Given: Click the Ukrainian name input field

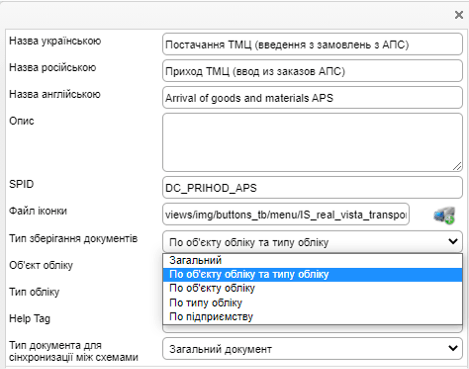Looking at the screenshot, I should point(312,44).
